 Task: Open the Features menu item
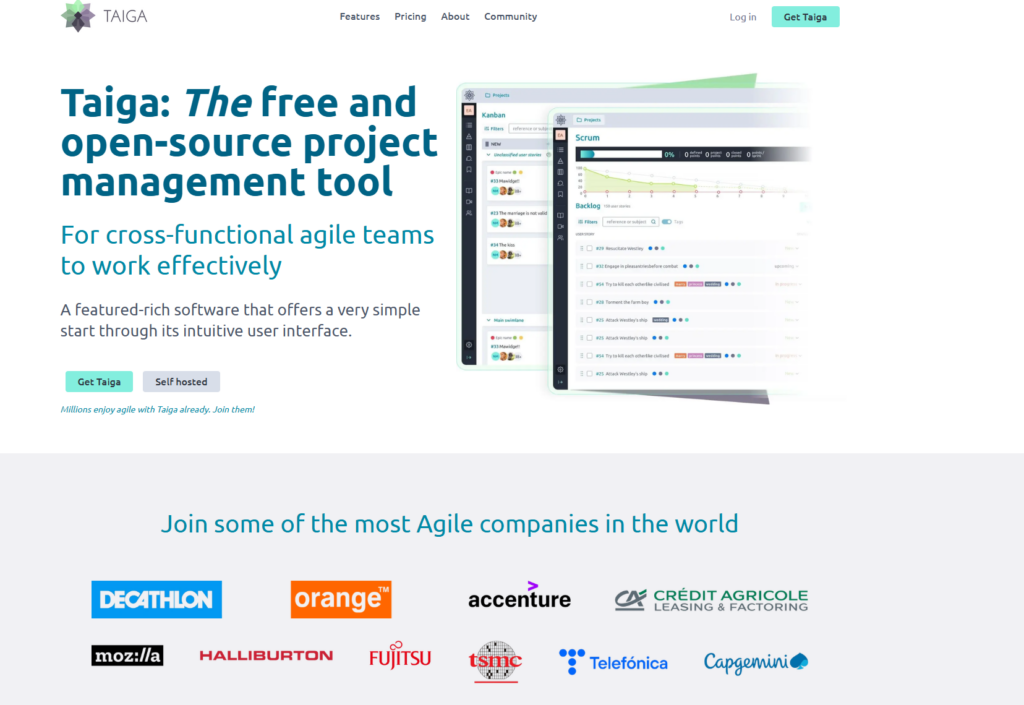tap(359, 17)
